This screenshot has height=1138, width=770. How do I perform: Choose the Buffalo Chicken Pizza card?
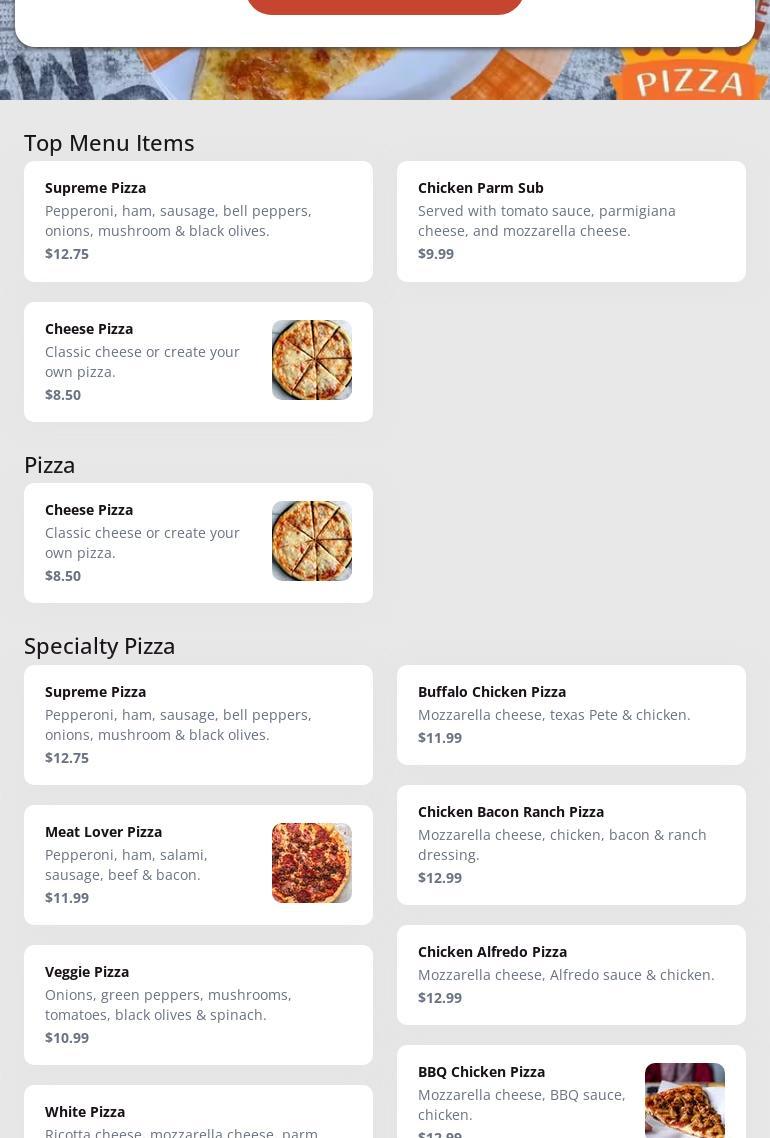tap(571, 715)
